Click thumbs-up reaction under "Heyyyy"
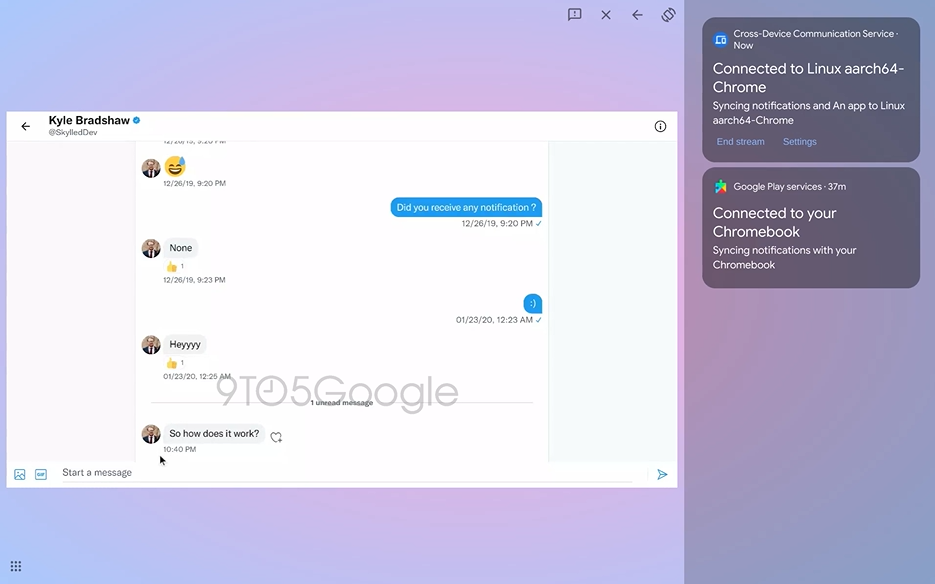This screenshot has height=584, width=935. 175,363
